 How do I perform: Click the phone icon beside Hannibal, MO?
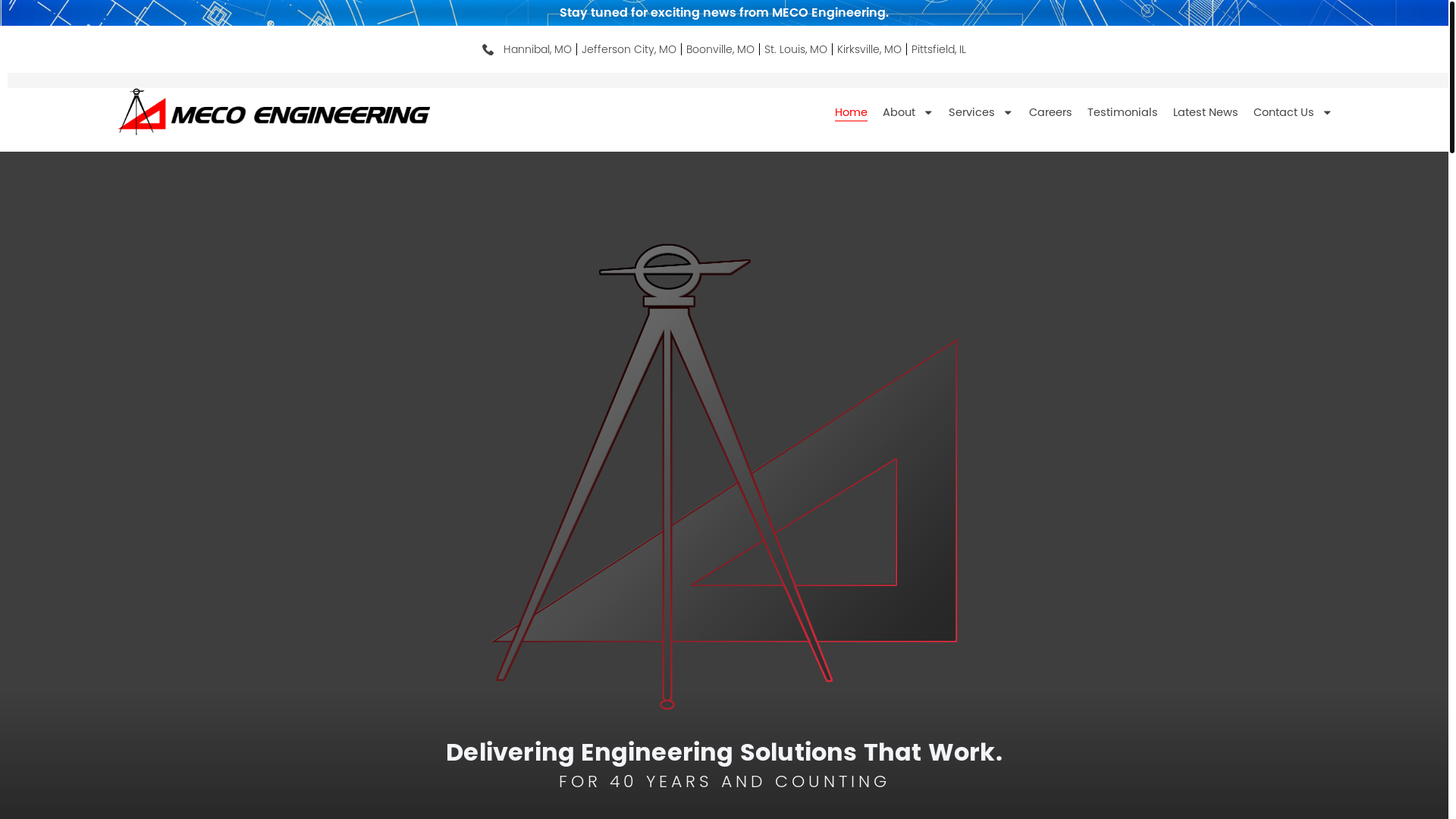pyautogui.click(x=488, y=50)
